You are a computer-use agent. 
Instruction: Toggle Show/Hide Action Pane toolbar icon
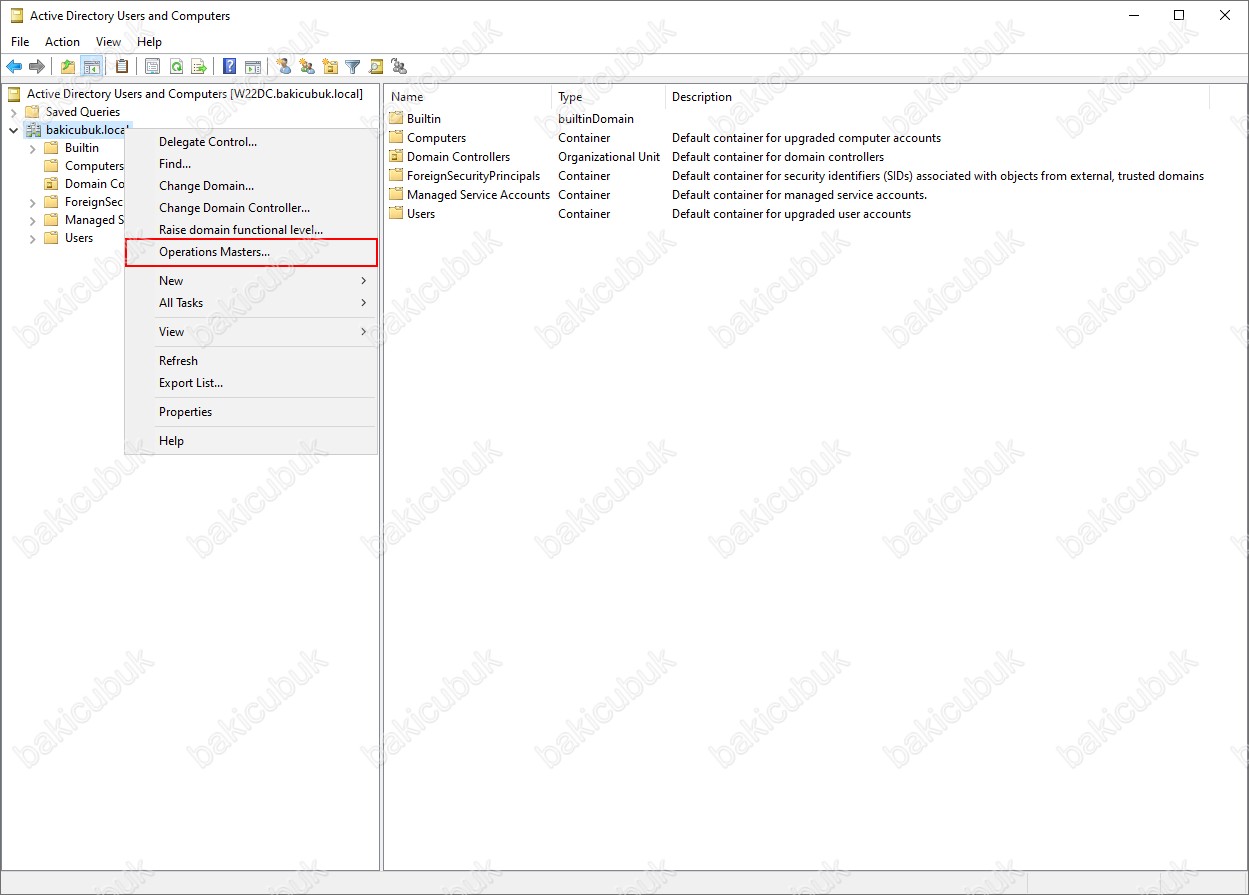pyautogui.click(x=253, y=67)
